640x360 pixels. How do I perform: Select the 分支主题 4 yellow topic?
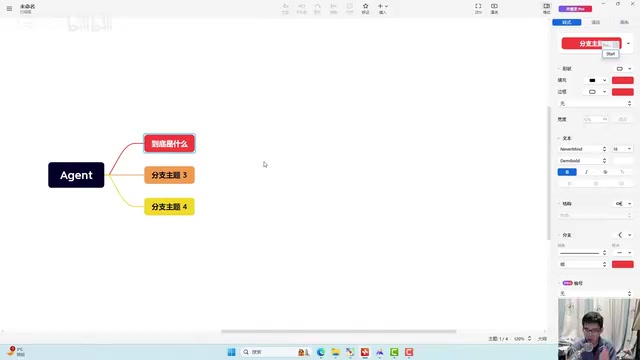[169, 207]
